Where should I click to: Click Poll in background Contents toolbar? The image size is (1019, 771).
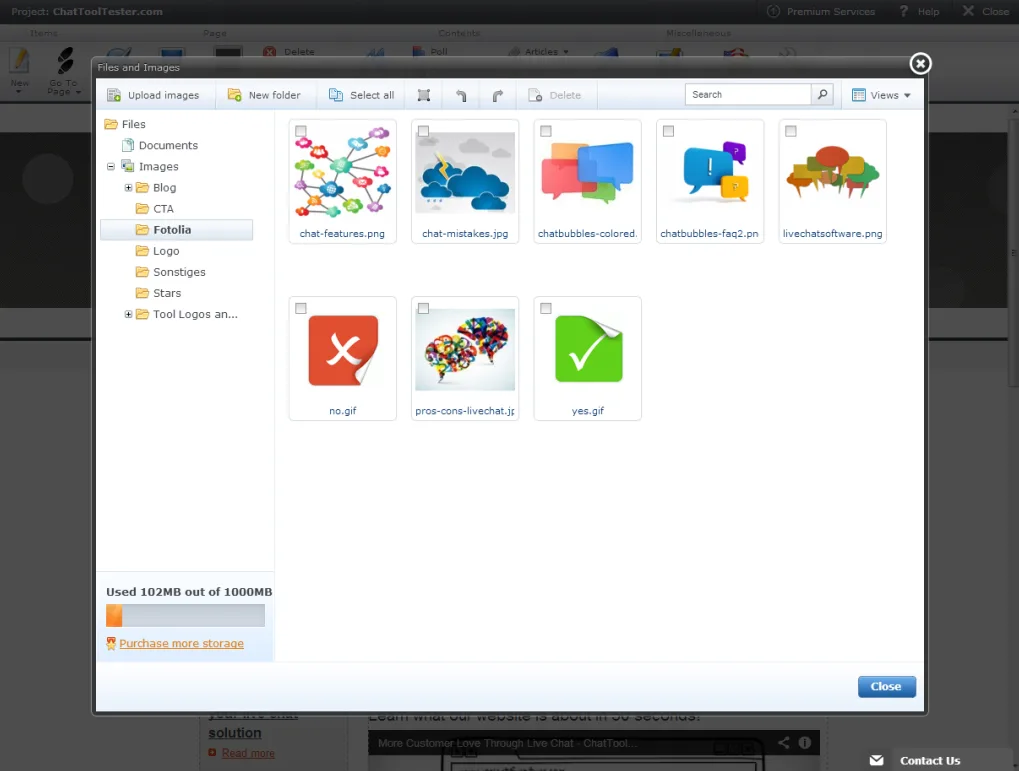pos(430,51)
